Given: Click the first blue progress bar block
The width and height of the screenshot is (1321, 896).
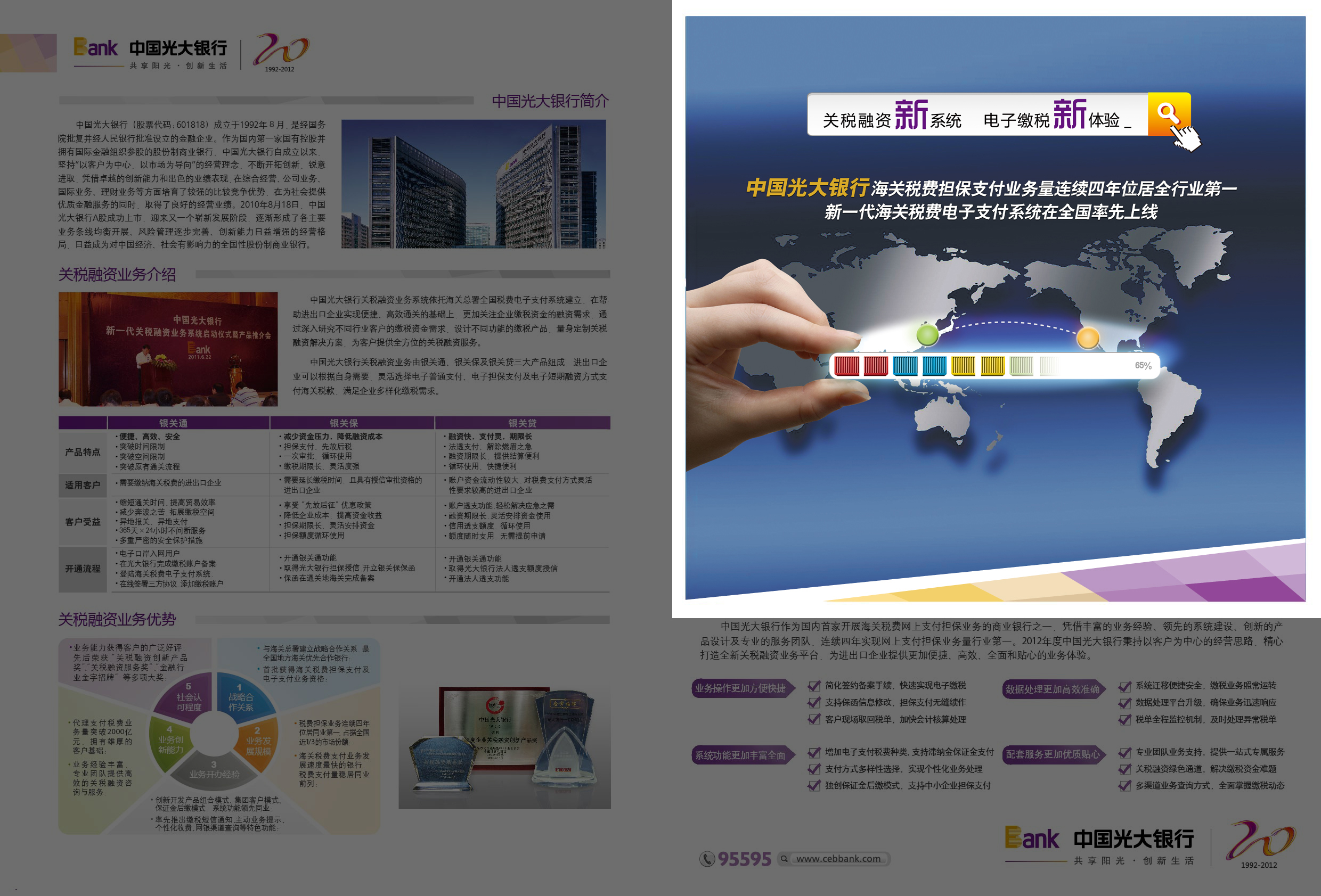Looking at the screenshot, I should click(x=905, y=366).
